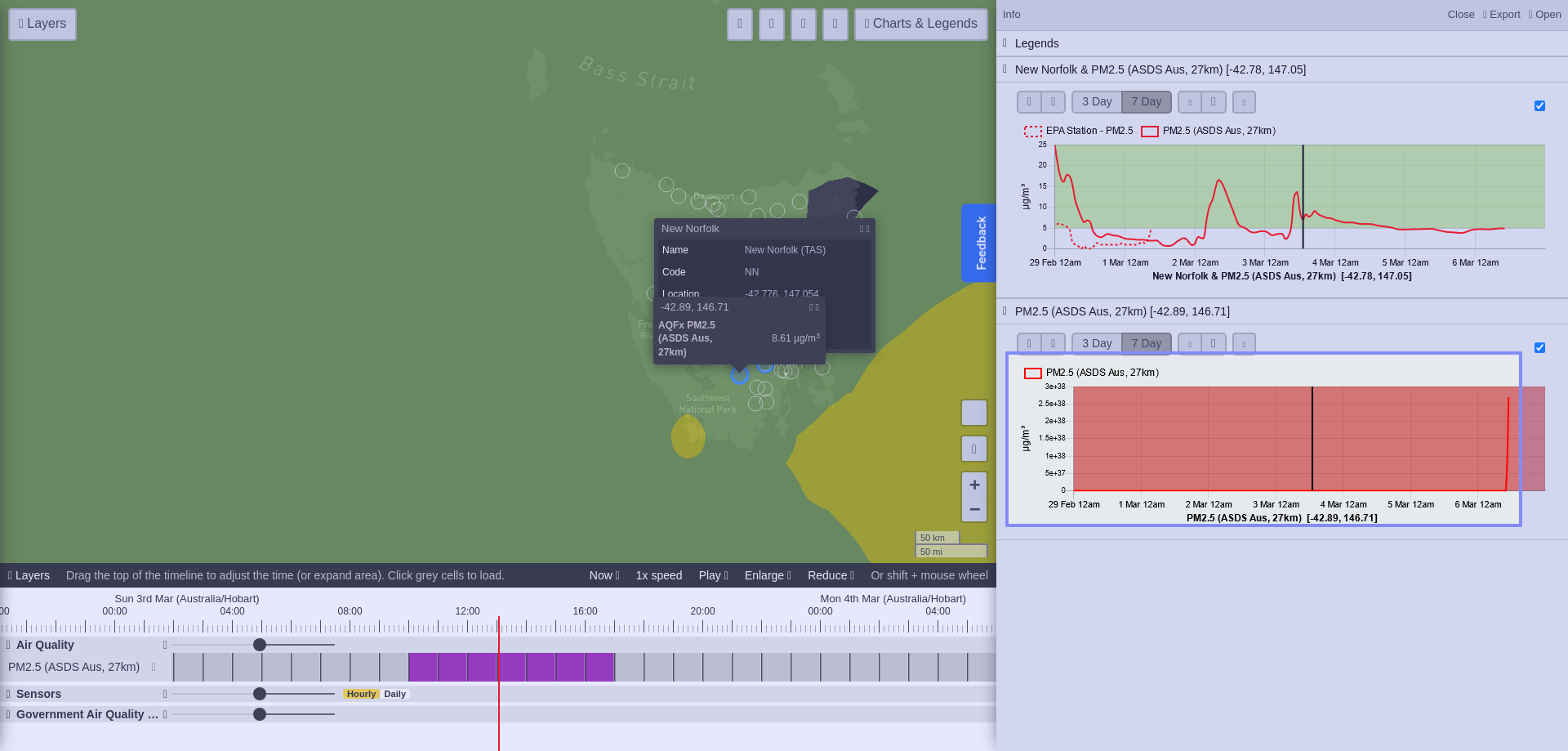The width and height of the screenshot is (1568, 751).
Task: Close the New Norfolk popup
Action: tap(867, 229)
